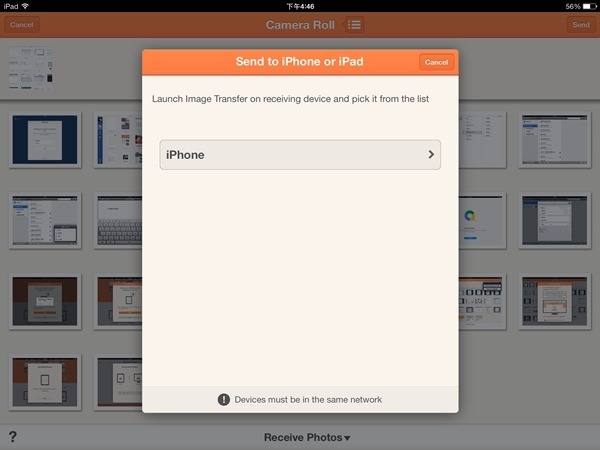Tap the status bar clock reading 4:46

300,7
